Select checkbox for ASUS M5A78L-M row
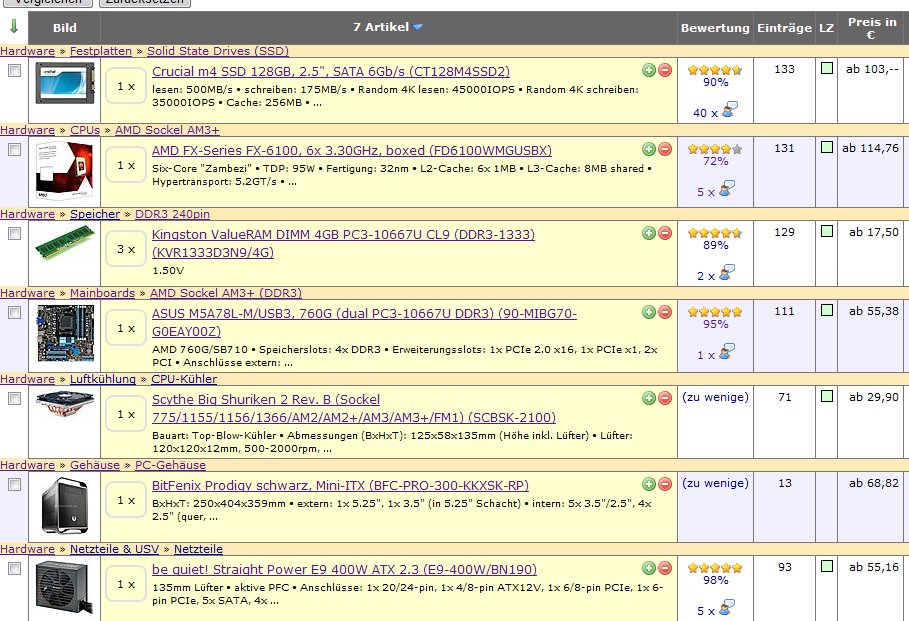This screenshot has width=909, height=621. click(x=14, y=313)
